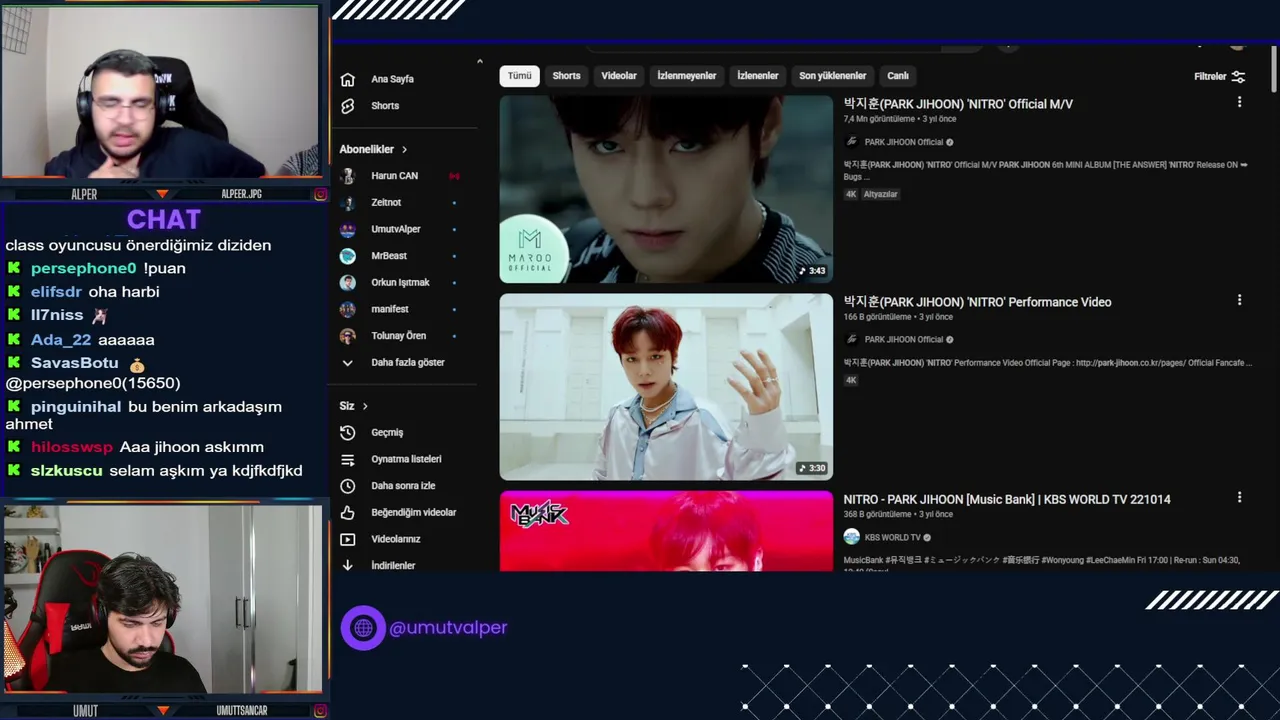Open NITRO Music Bank KBS video title
1280x720 pixels.
1007,499
